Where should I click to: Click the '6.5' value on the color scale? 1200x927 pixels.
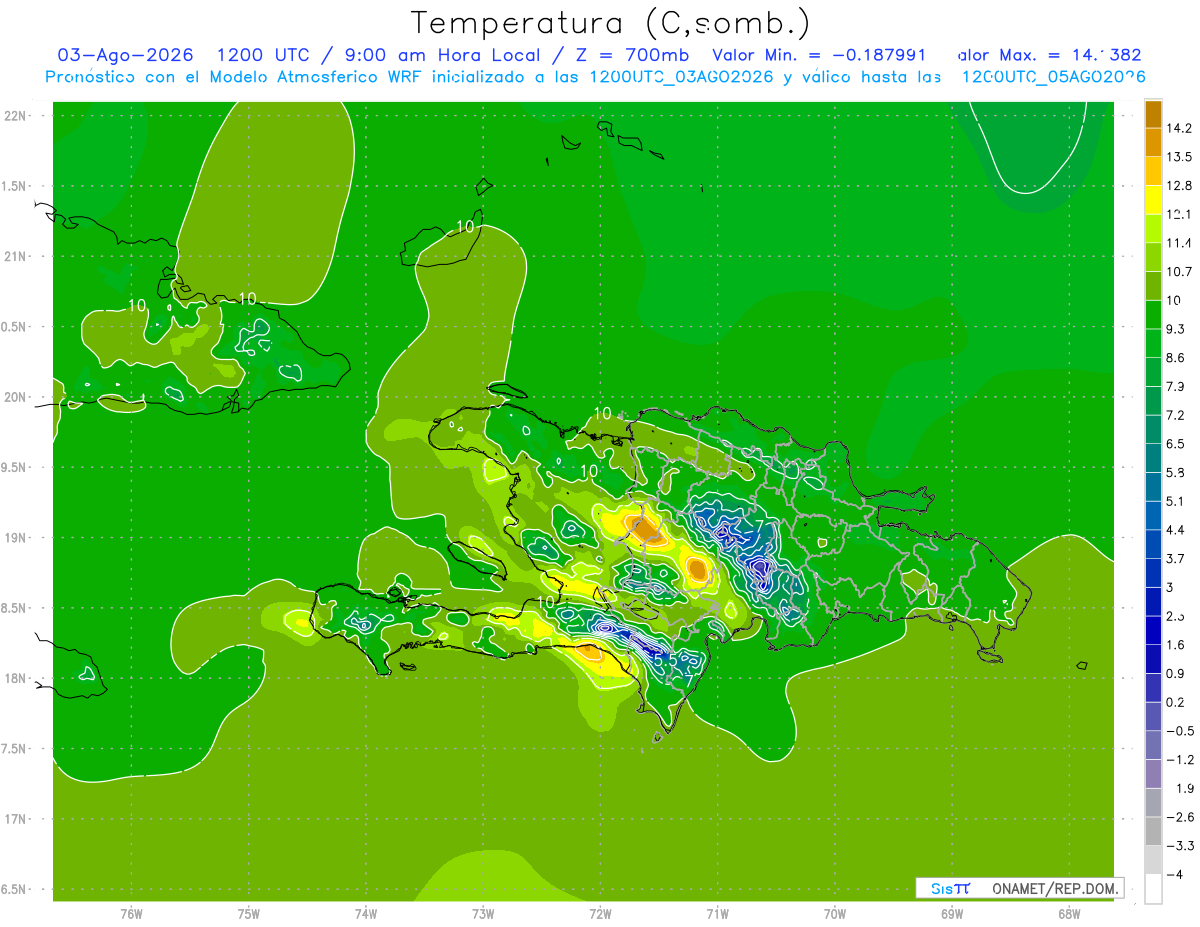click(x=1176, y=444)
